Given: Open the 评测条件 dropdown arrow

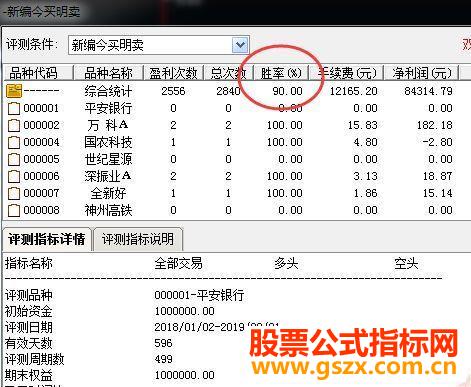Looking at the screenshot, I should pos(240,45).
